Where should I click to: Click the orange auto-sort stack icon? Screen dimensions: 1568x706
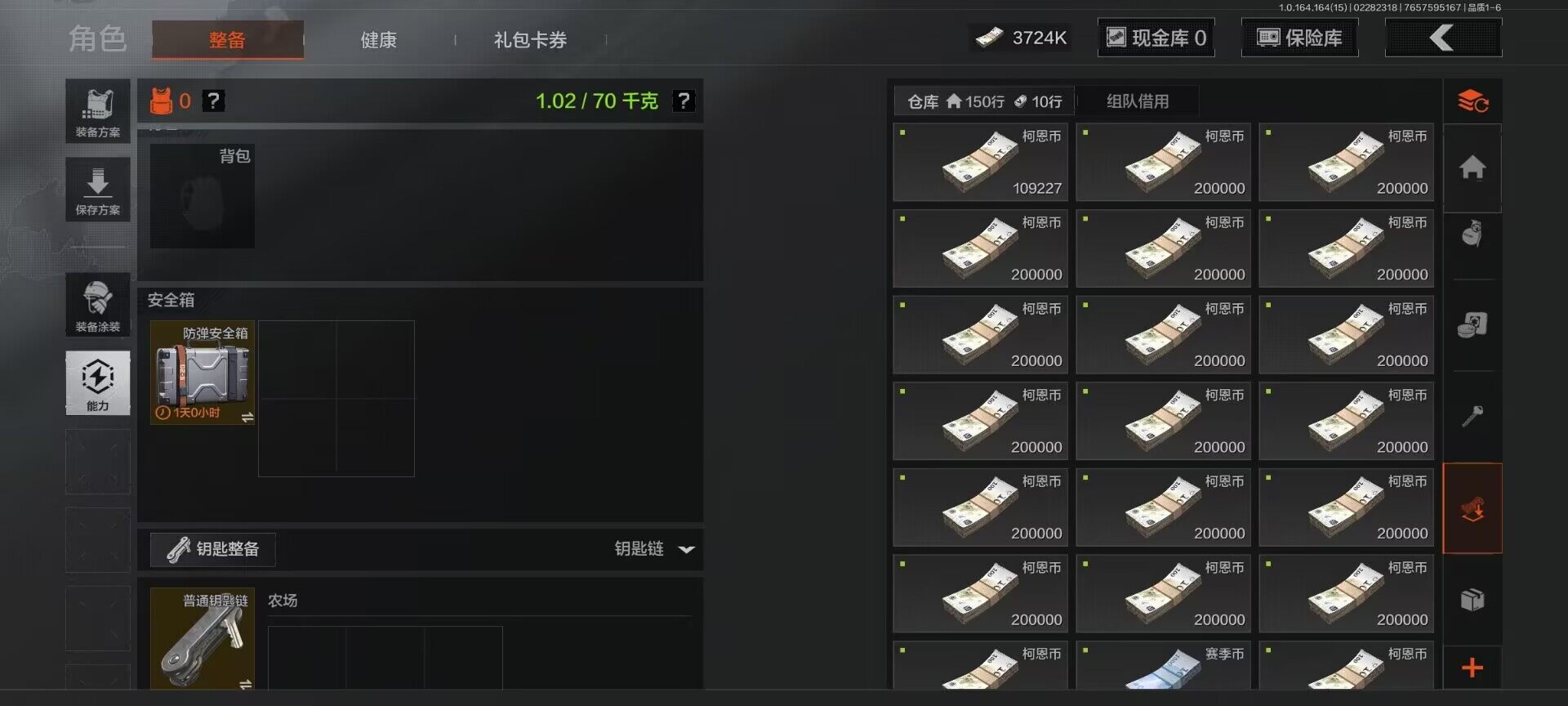[1472, 101]
